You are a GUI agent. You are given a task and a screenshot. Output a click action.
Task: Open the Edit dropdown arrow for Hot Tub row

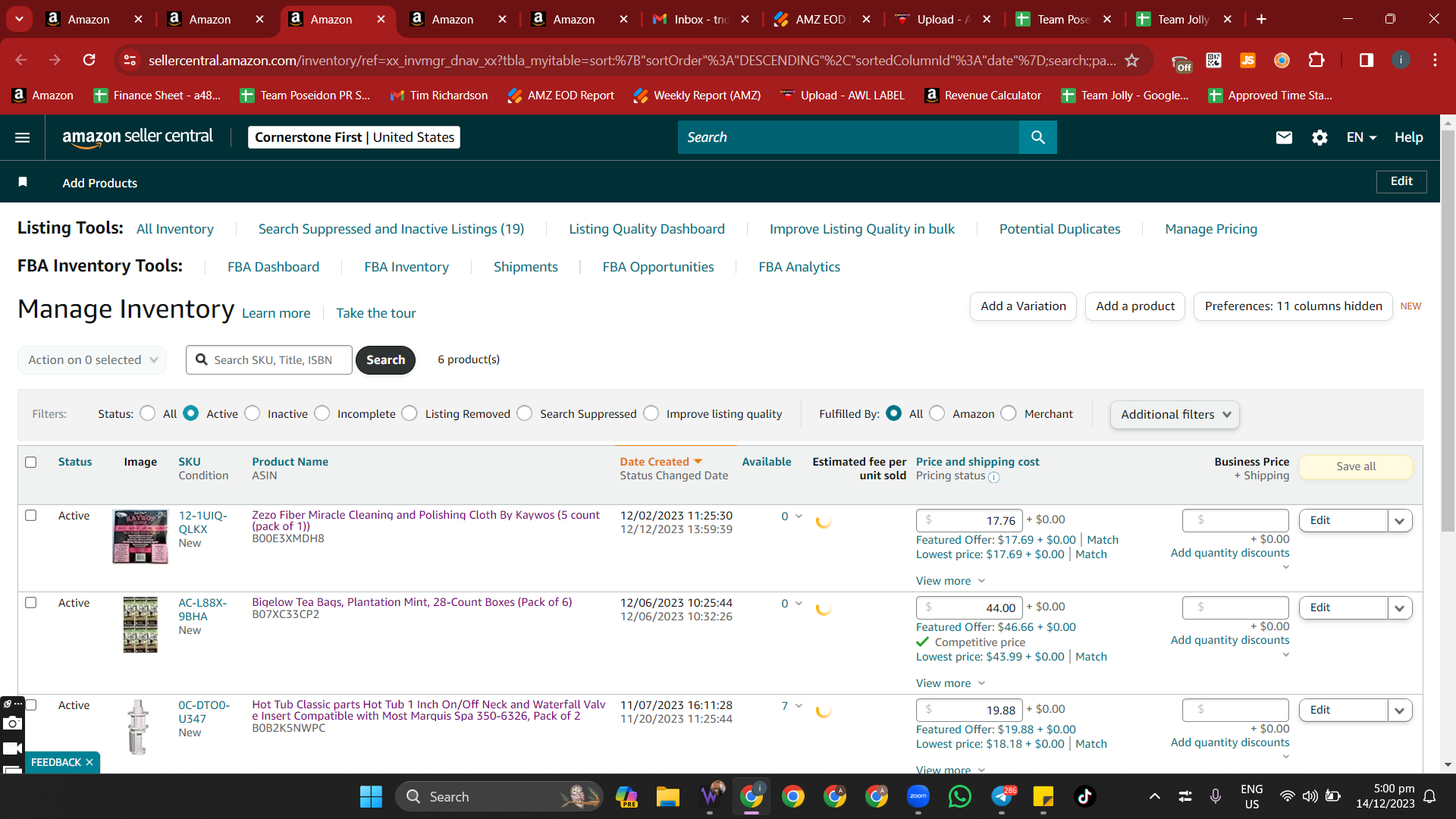tap(1400, 711)
